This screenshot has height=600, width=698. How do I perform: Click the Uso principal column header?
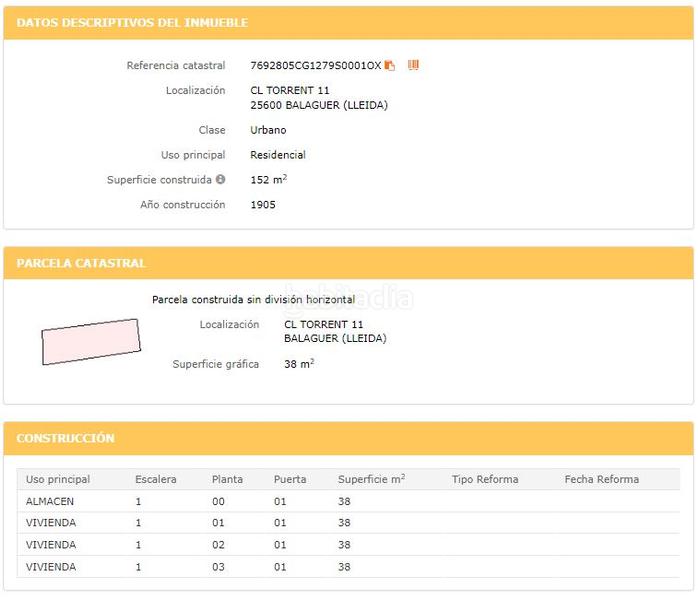(58, 479)
